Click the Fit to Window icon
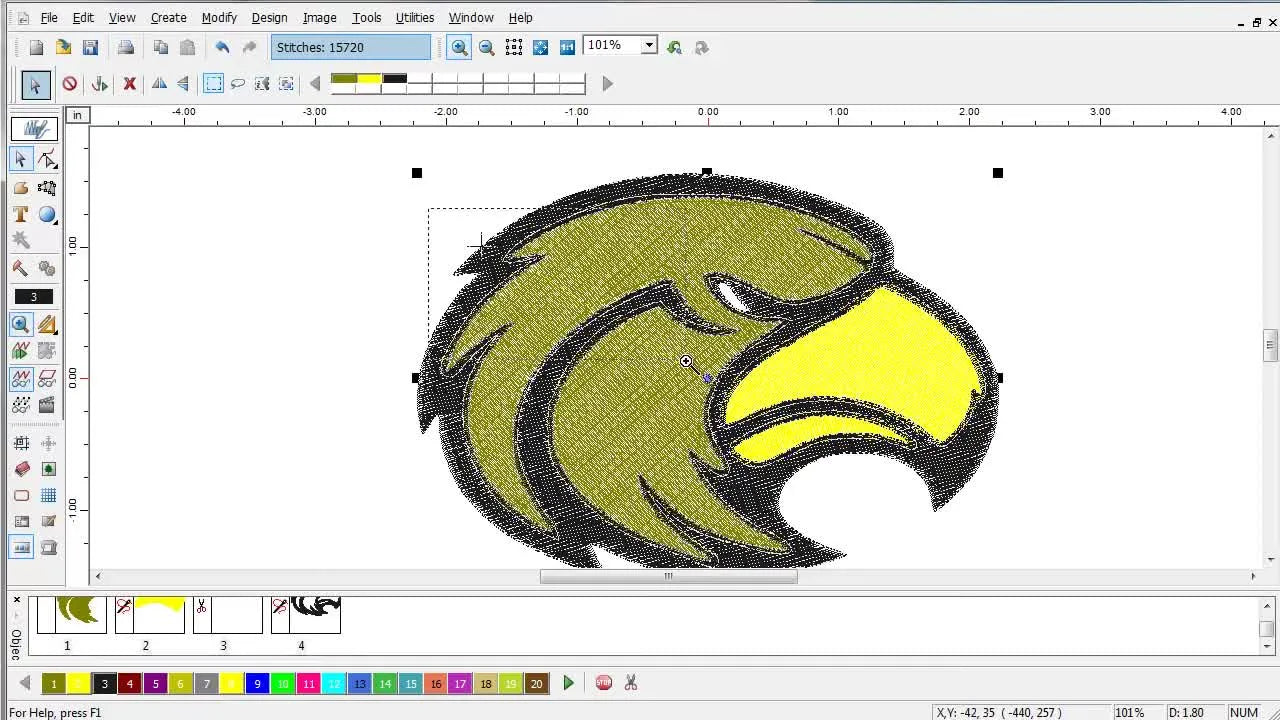The height and width of the screenshot is (720, 1280). tap(540, 47)
